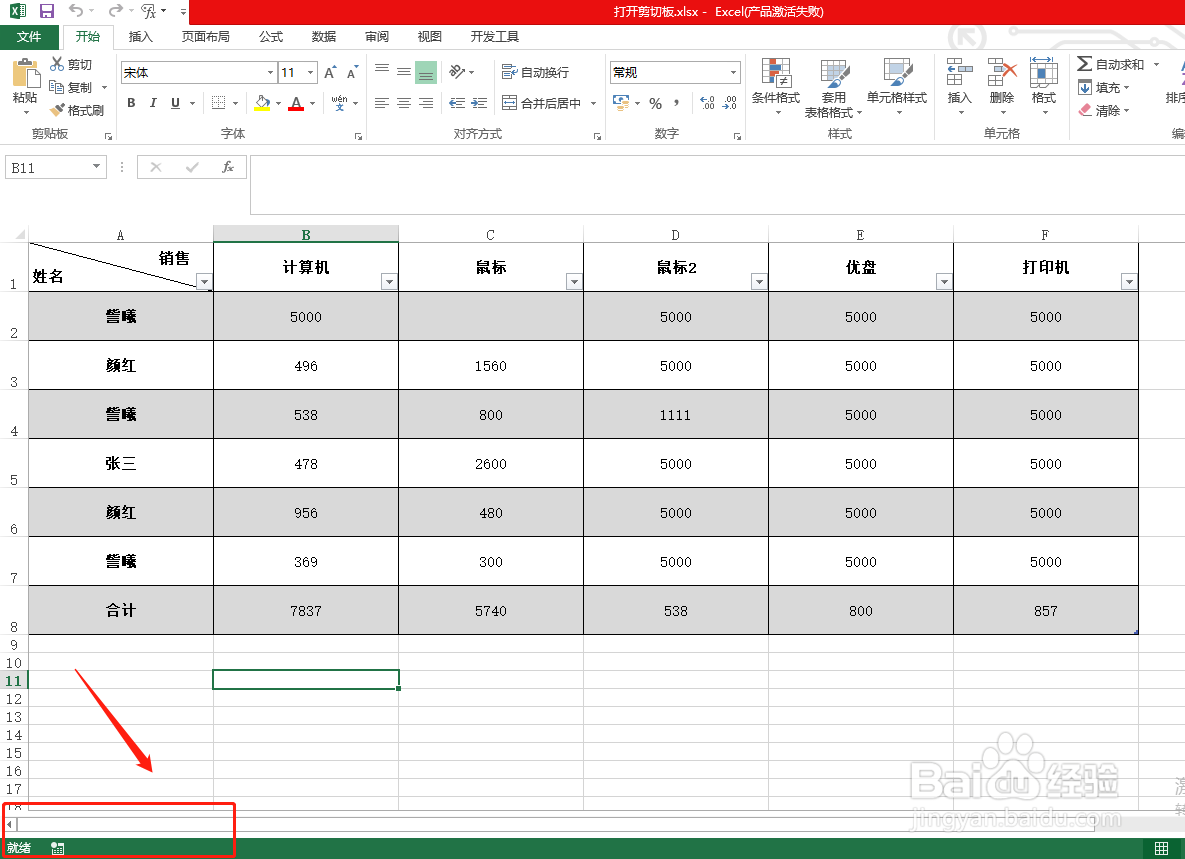This screenshot has width=1185, height=859.
Task: Increase the indent level
Action: tap(479, 103)
